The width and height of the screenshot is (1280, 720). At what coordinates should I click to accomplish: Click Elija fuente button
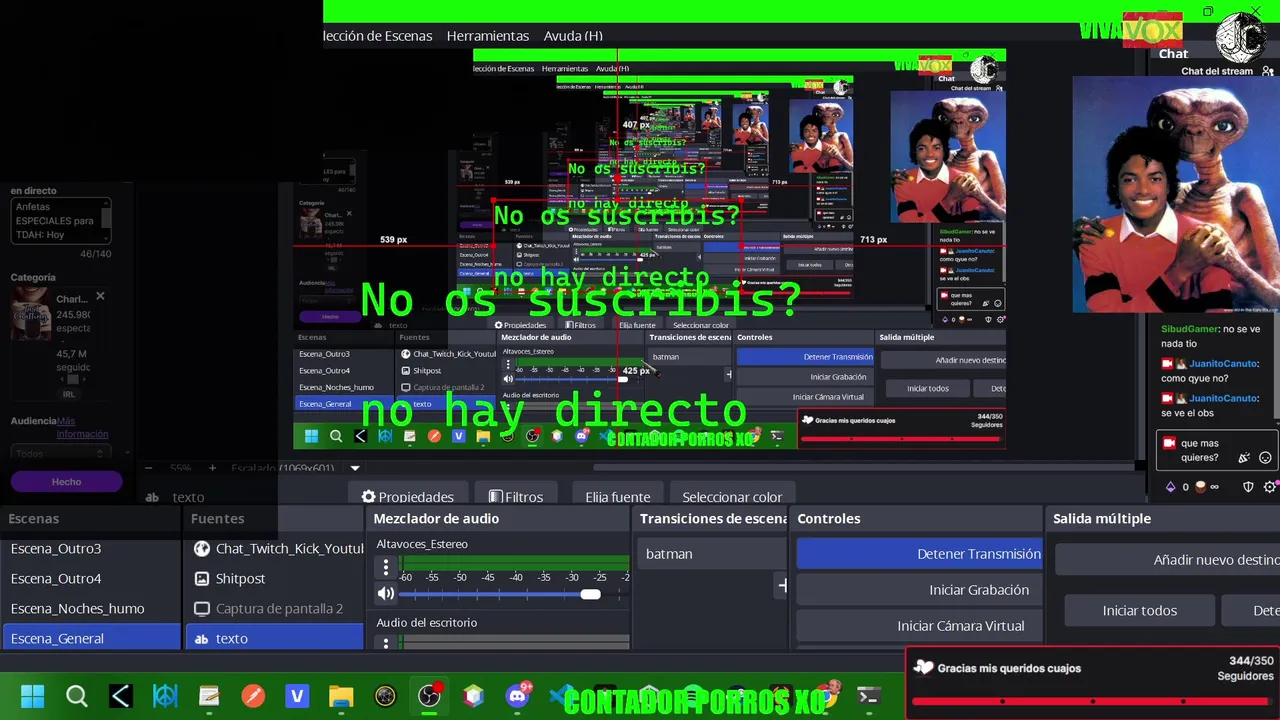point(618,496)
